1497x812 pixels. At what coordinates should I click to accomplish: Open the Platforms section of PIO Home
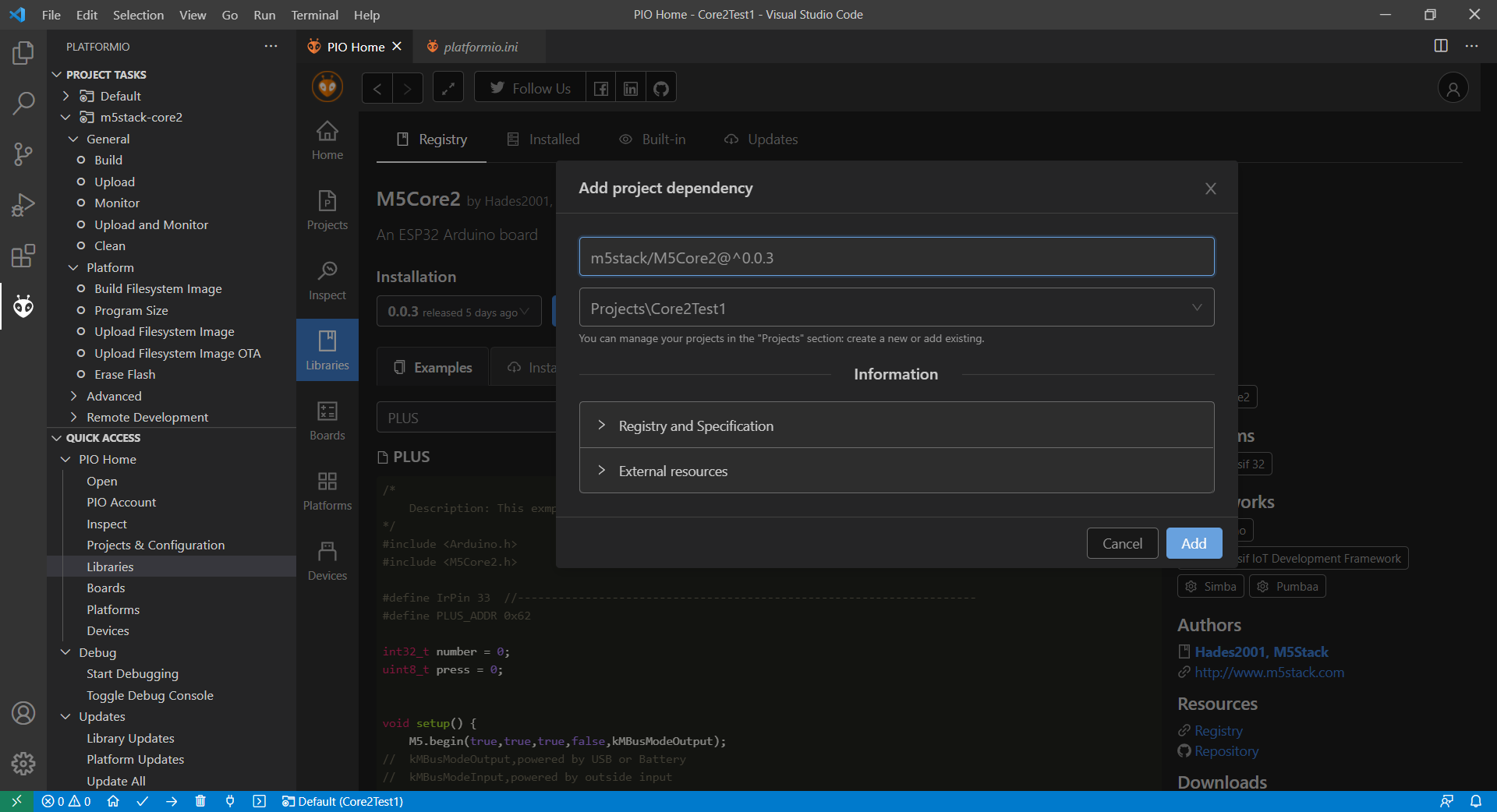(327, 491)
